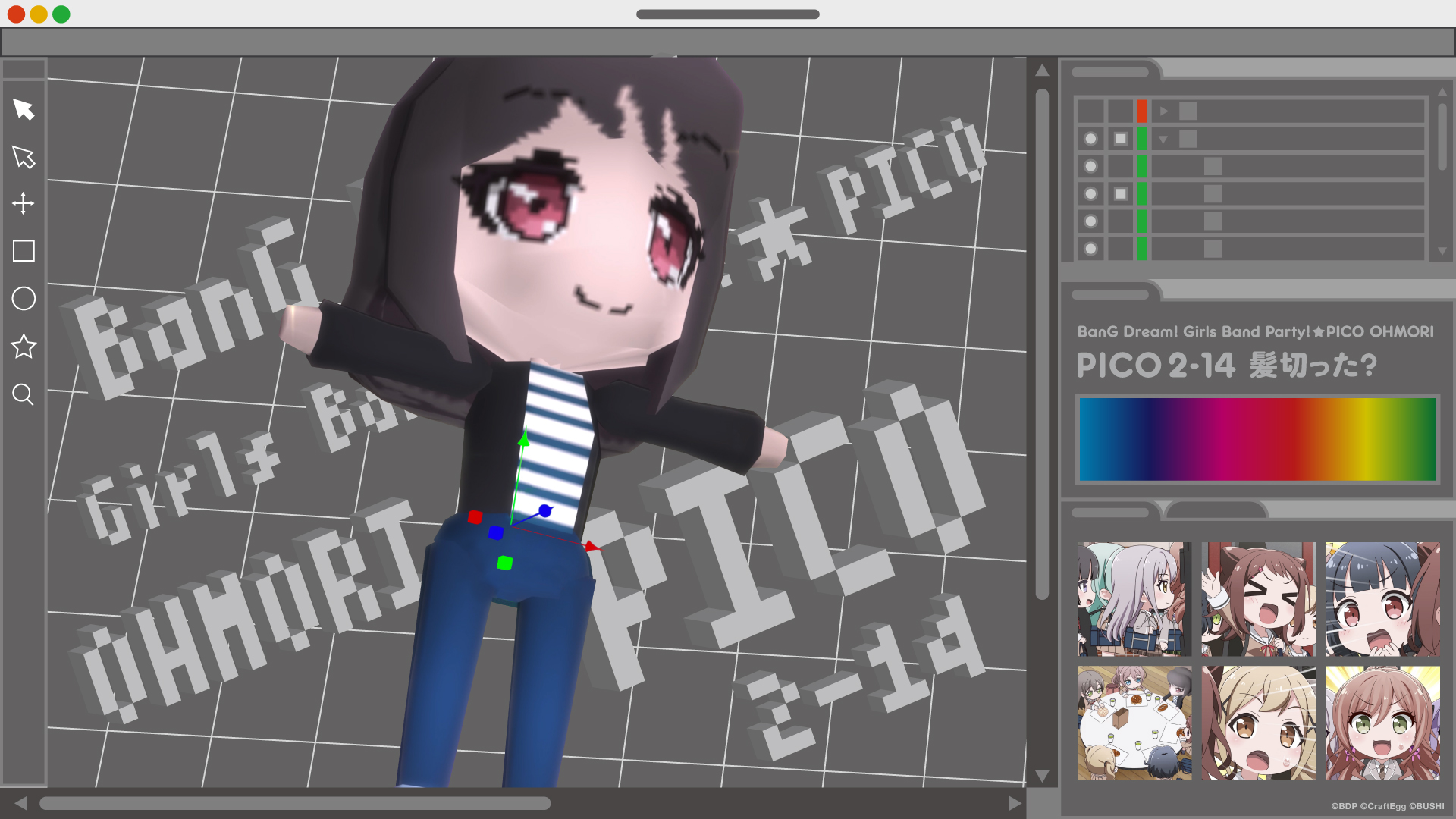1456x819 pixels.
Task: Toggle visibility circle of fourth layer row
Action: pos(1090,194)
